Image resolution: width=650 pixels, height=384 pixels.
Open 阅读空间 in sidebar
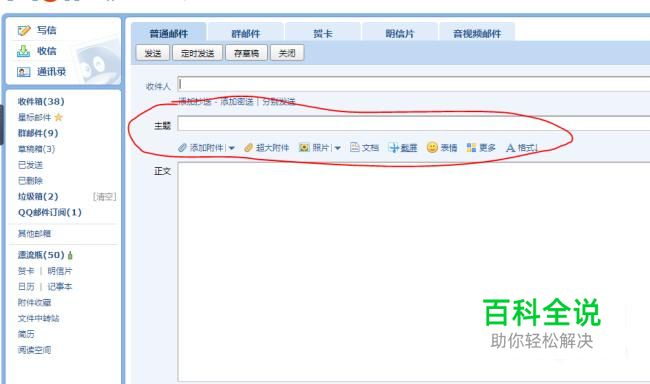[x=34, y=350]
